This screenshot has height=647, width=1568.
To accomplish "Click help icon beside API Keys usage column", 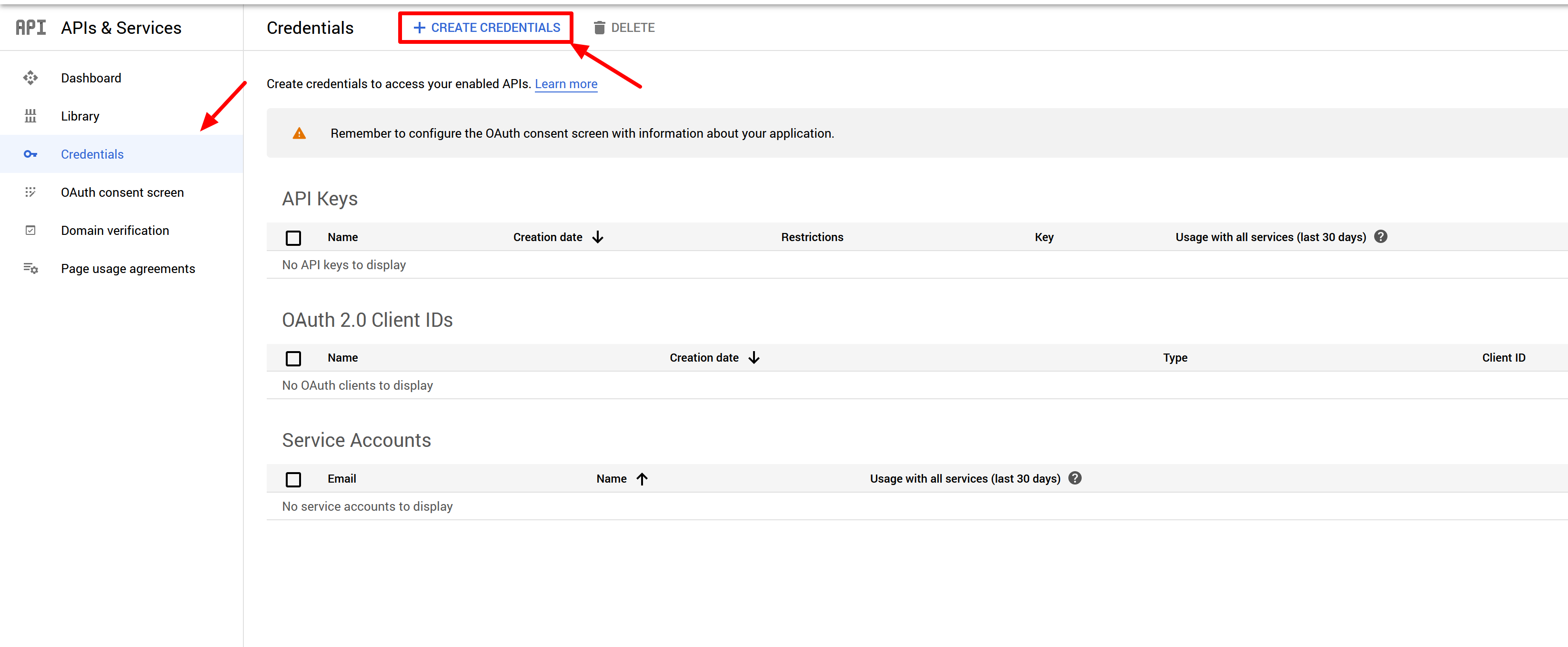I will 1380,237.
